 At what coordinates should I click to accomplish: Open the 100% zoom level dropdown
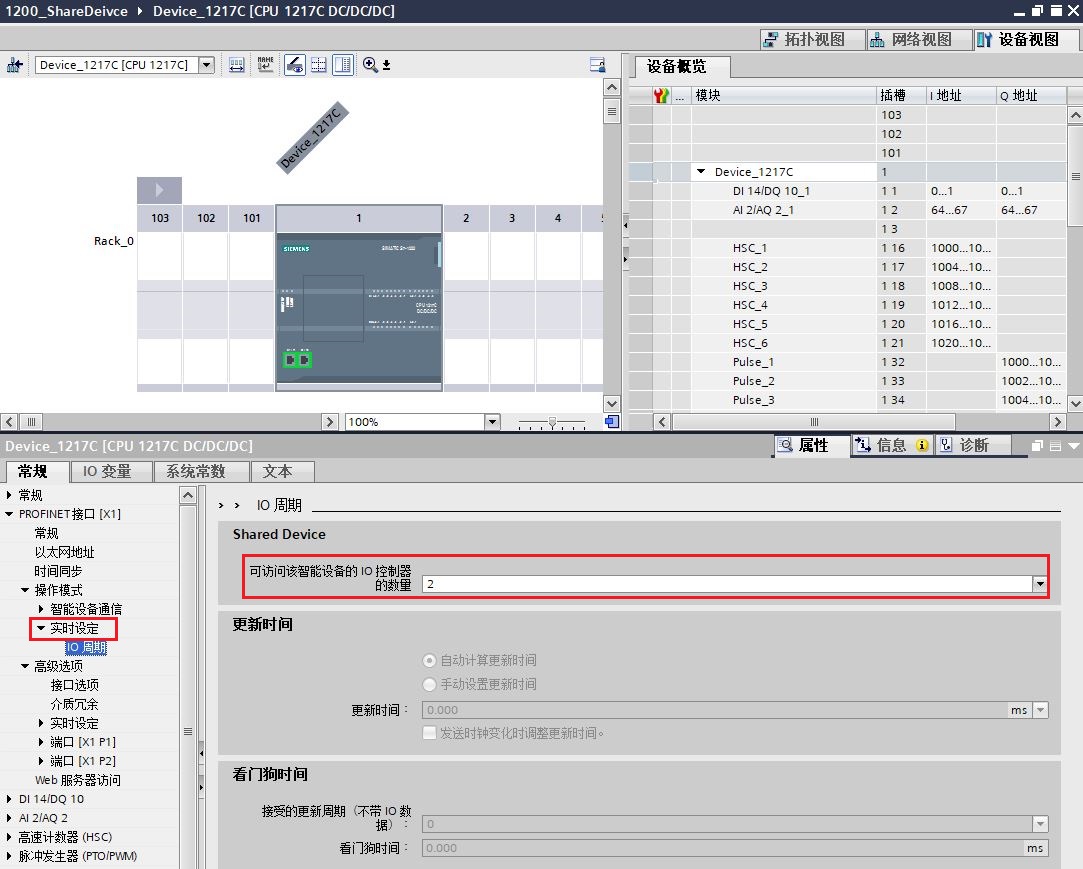pos(492,421)
